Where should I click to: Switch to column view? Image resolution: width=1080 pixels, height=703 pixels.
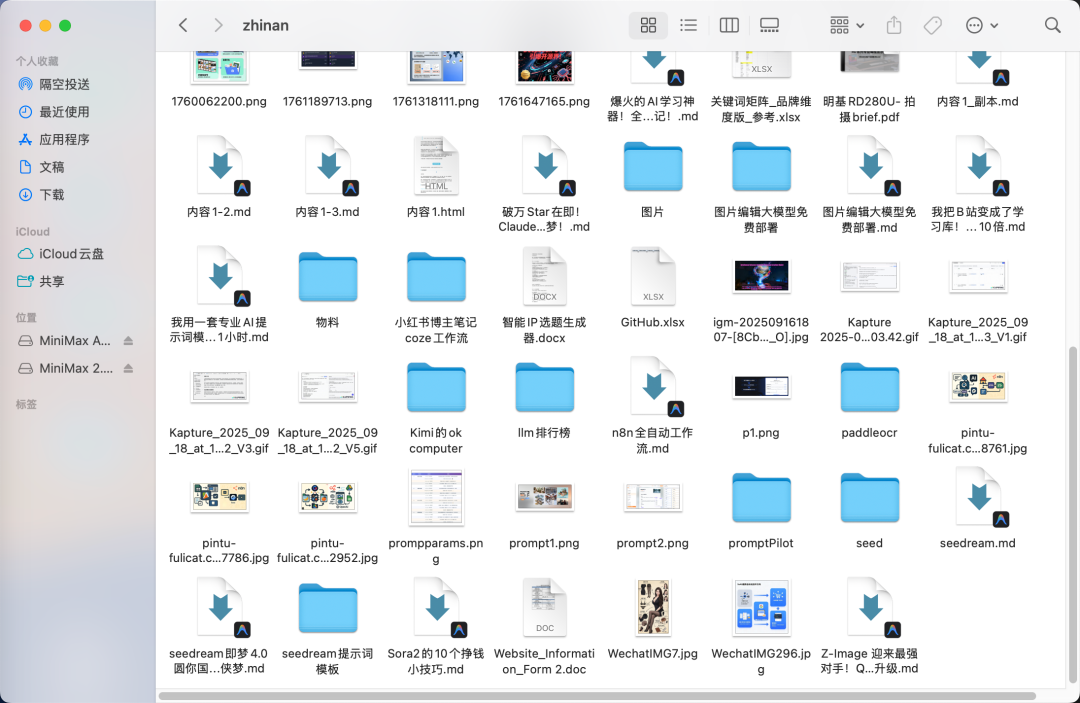tap(729, 25)
